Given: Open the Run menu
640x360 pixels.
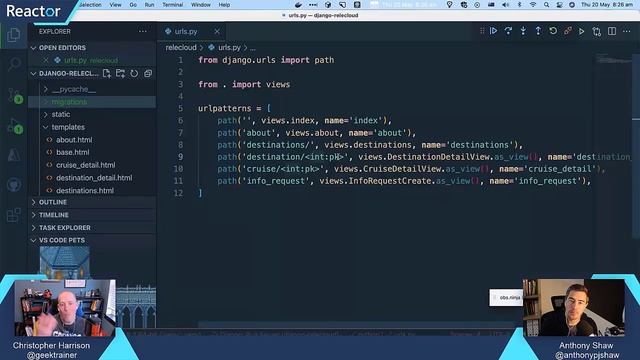Looking at the screenshot, I should (x=149, y=5).
